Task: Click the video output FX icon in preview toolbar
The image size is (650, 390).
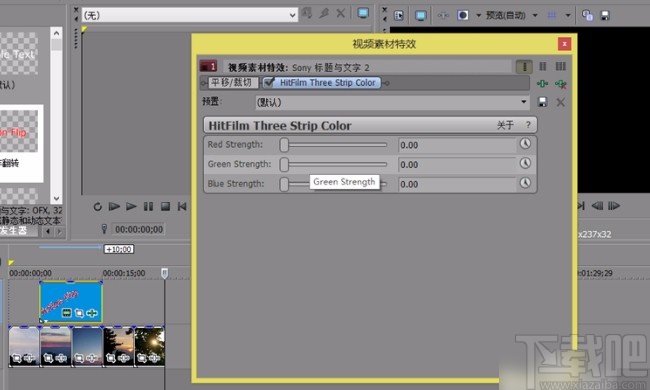Action: [x=443, y=16]
